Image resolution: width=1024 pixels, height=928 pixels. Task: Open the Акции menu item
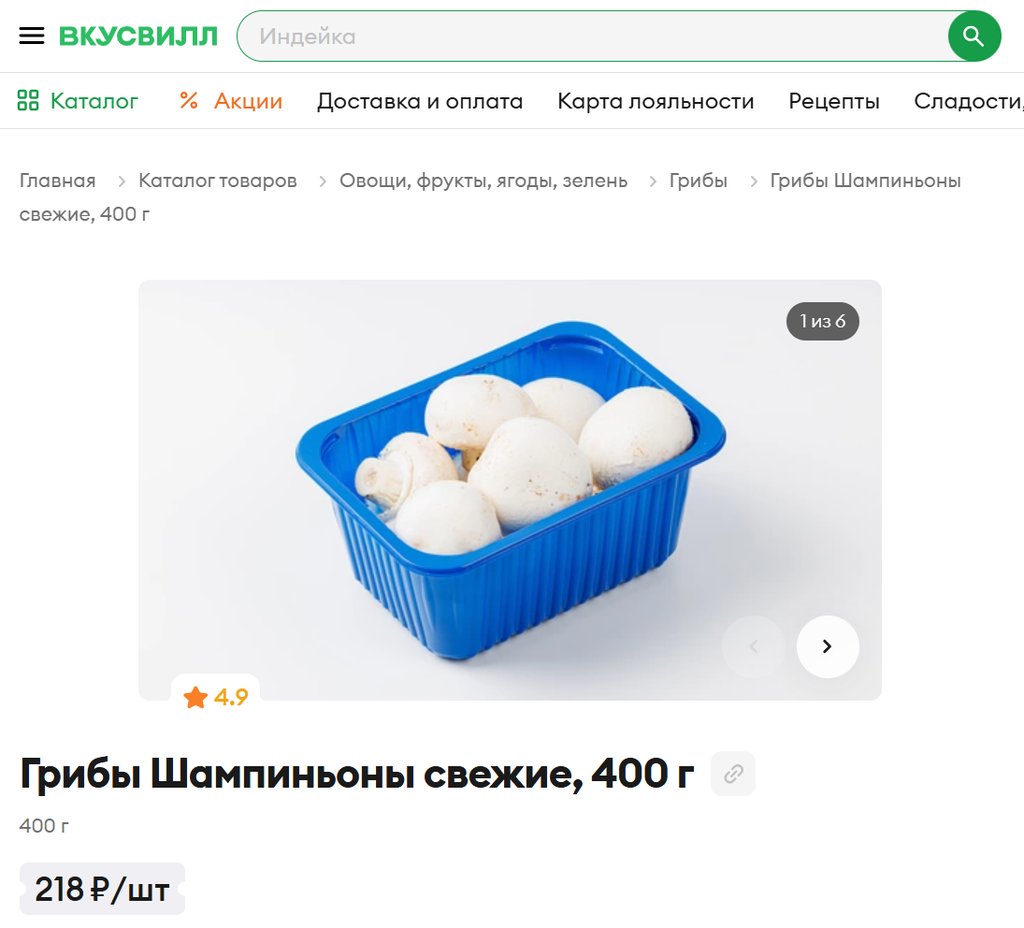pos(248,101)
